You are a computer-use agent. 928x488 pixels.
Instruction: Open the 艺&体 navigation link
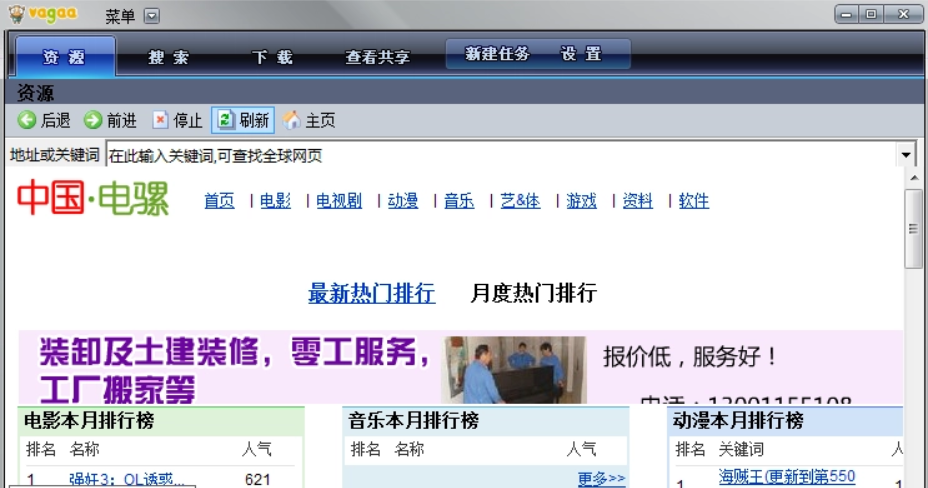[x=520, y=201]
